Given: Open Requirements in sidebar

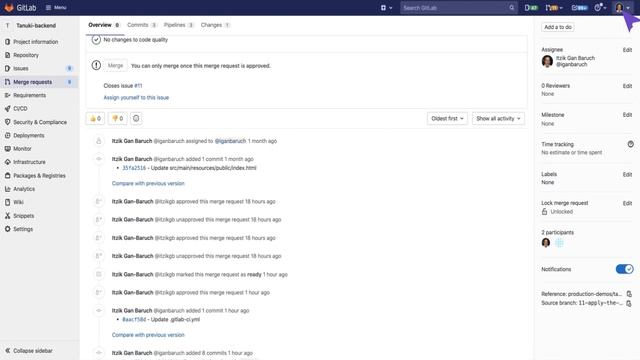Looking at the screenshot, I should (x=29, y=95).
